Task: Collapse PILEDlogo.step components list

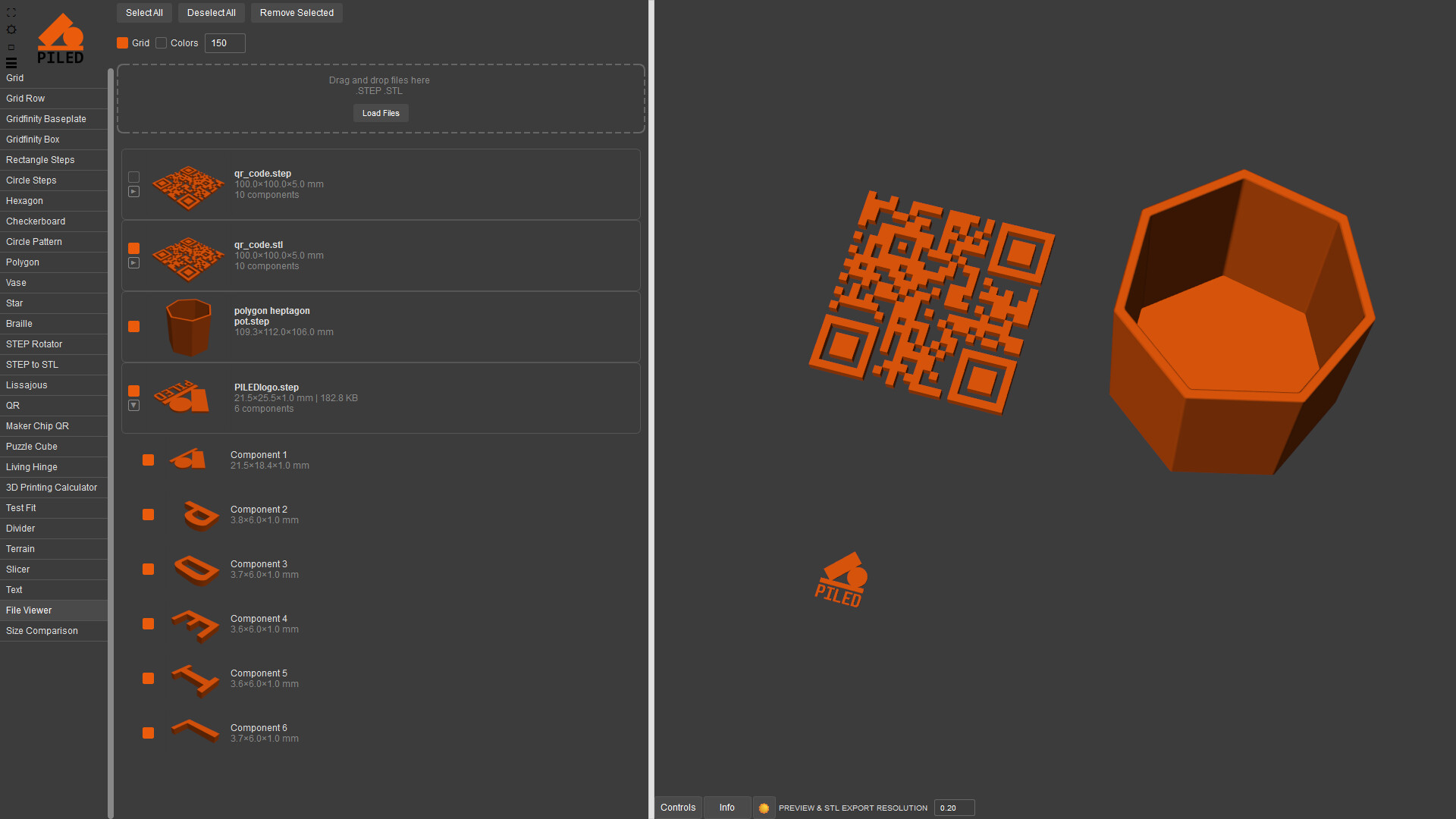Action: pyautogui.click(x=134, y=406)
